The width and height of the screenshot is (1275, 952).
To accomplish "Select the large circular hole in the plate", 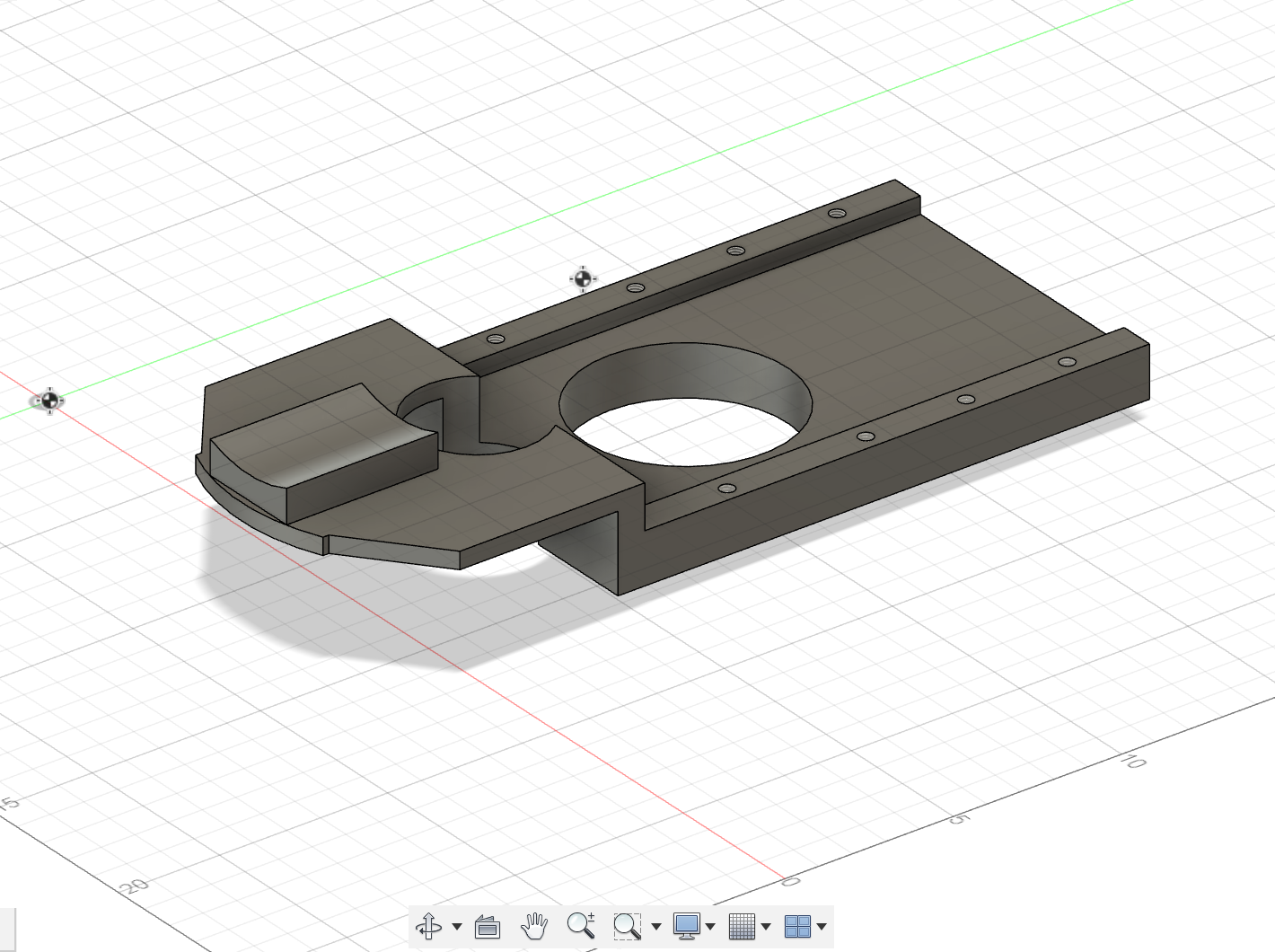I will 686,404.
